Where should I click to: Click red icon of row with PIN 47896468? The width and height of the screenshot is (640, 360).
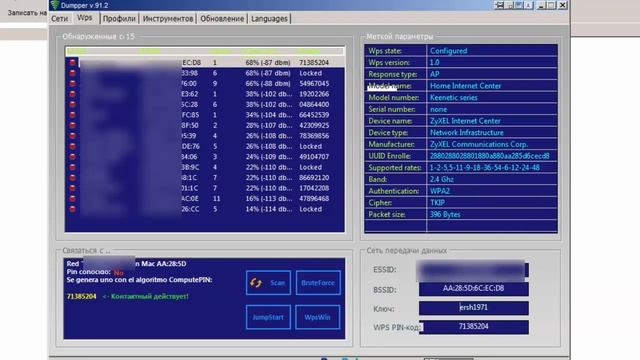point(73,198)
